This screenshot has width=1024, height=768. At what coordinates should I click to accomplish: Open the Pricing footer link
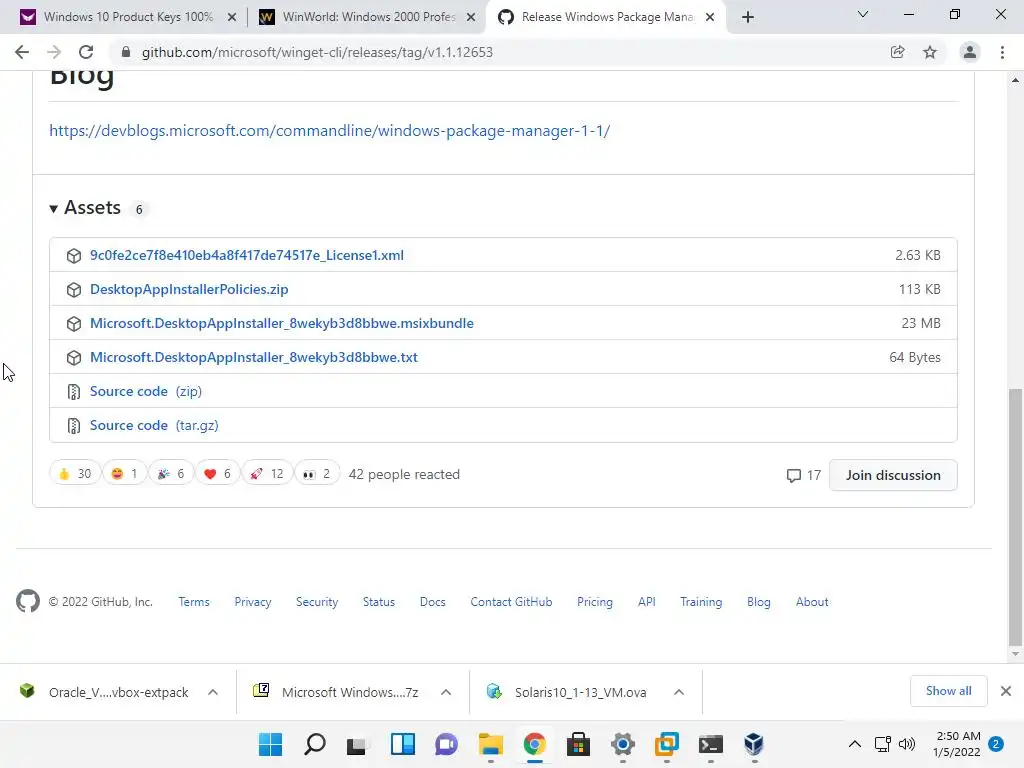(595, 602)
